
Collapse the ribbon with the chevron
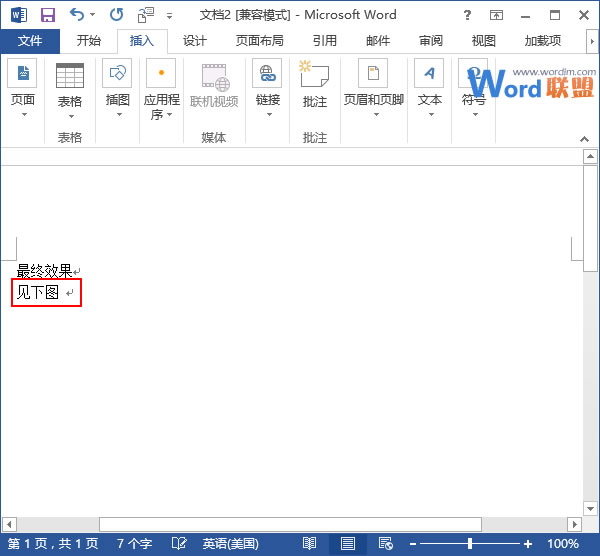click(x=584, y=139)
